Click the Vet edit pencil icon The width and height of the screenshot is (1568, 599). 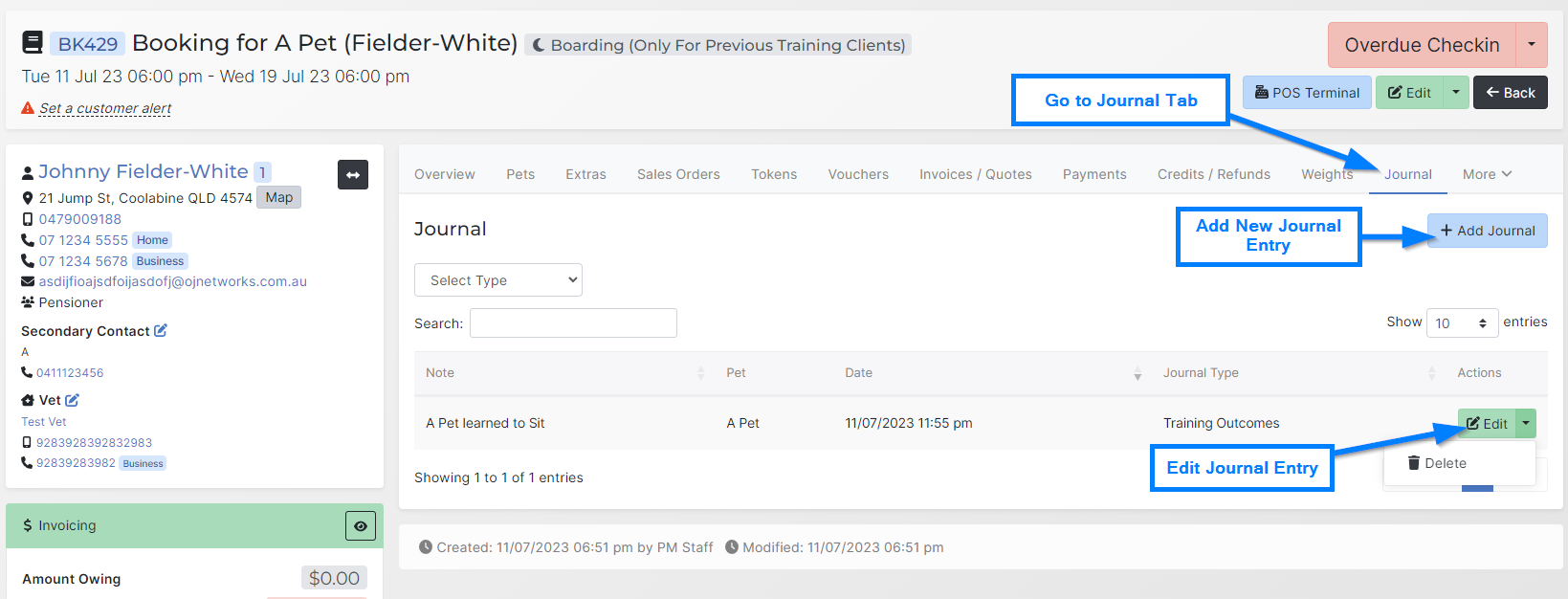(73, 400)
